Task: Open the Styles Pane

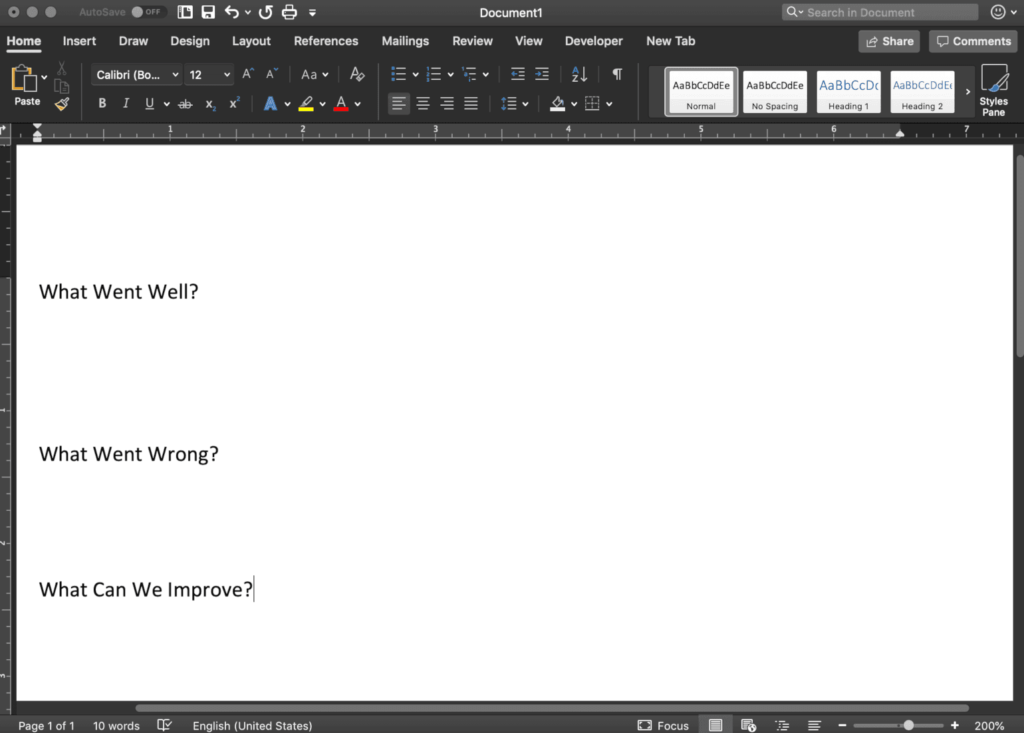Action: click(x=993, y=90)
